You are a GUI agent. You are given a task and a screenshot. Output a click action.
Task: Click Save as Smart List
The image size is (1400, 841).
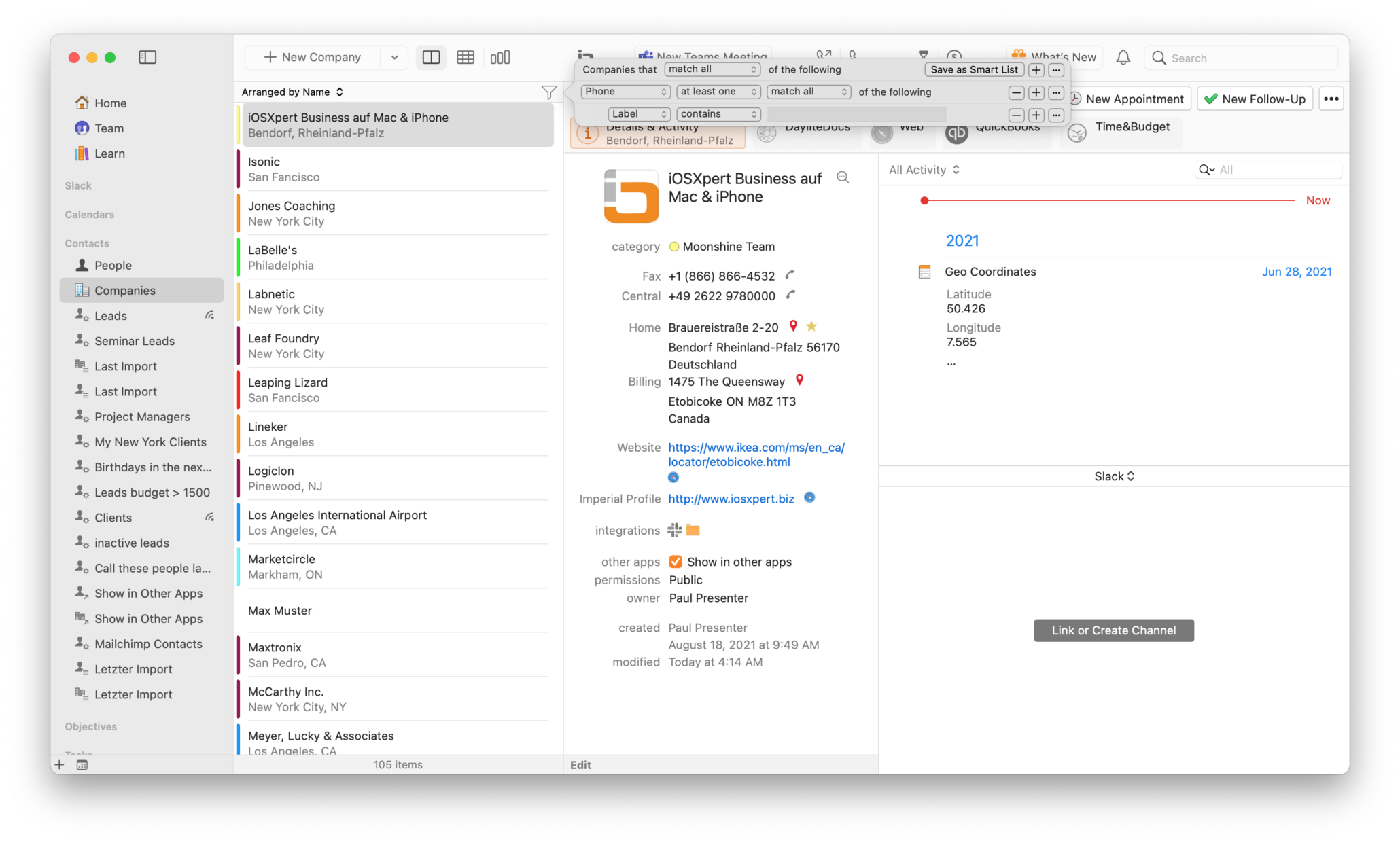(974, 69)
